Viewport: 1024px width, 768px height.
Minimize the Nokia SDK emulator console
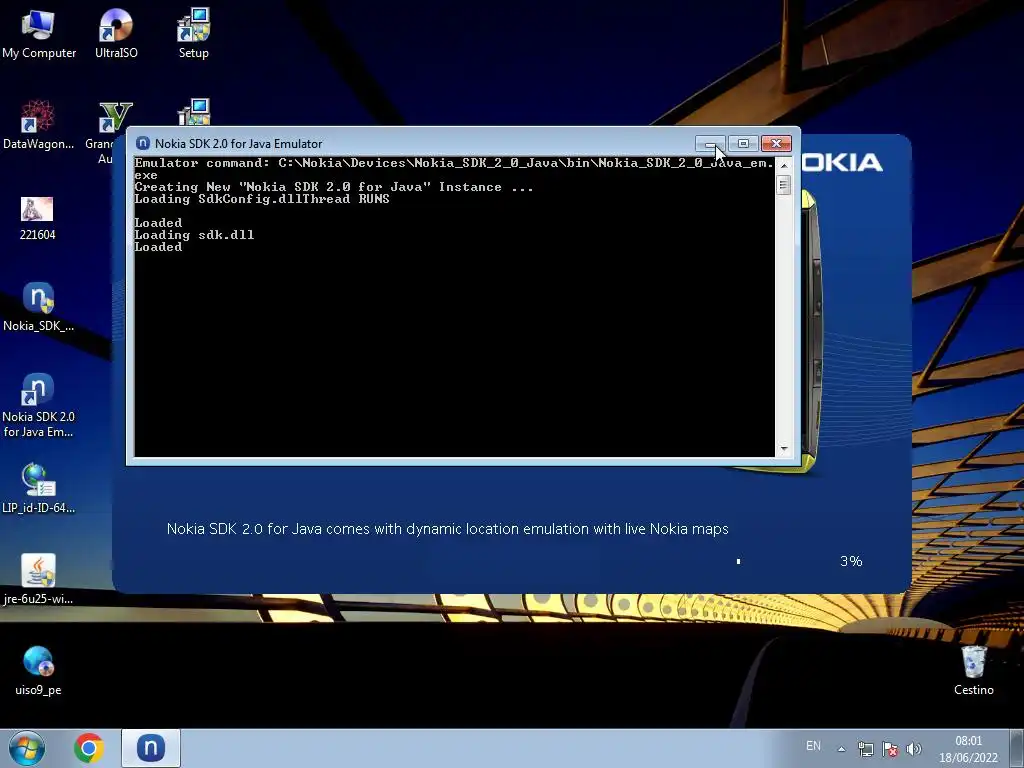(710, 144)
